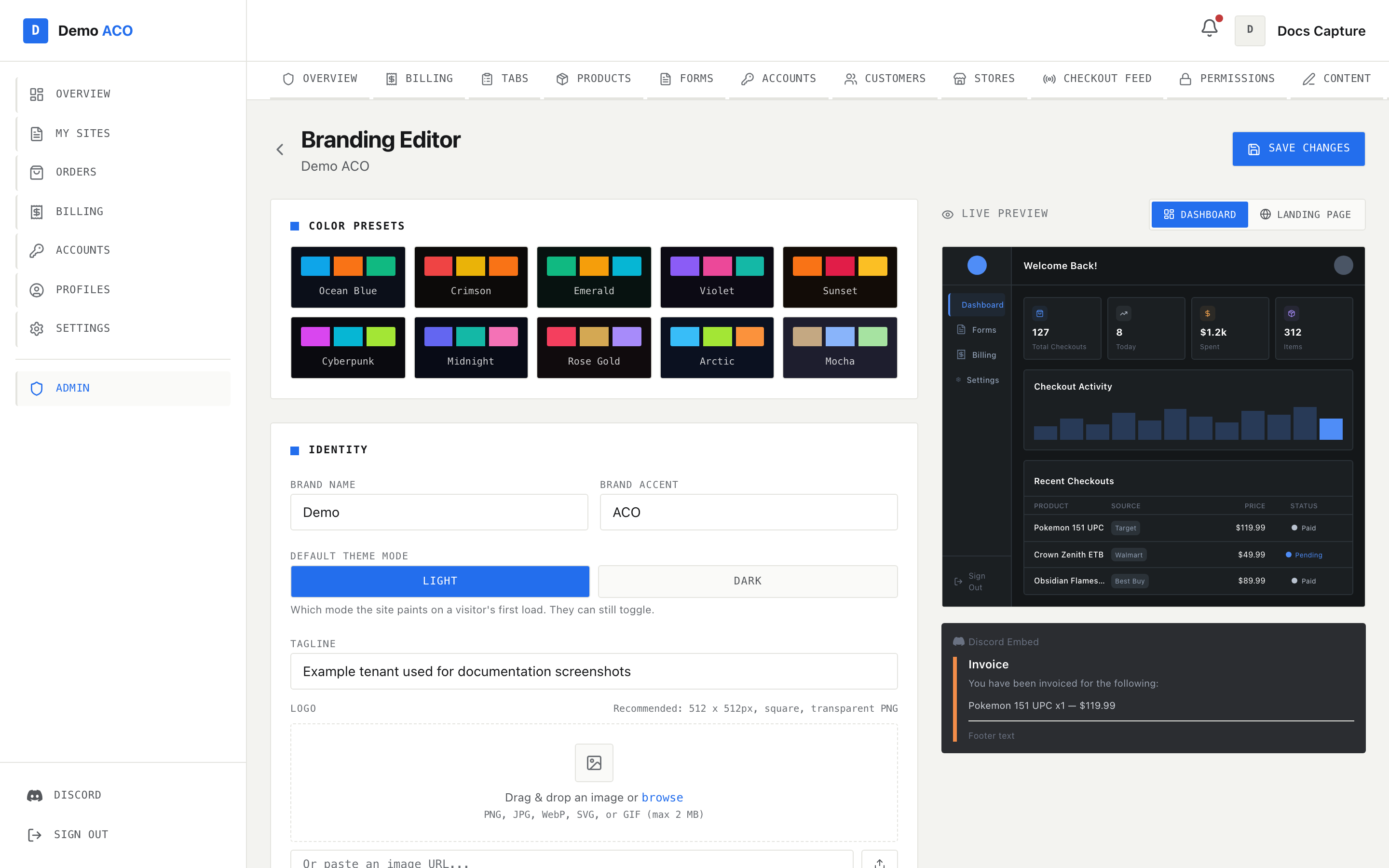Click the Overview grid icon in sidebar
Screen dimensions: 1389x868
tap(37, 94)
